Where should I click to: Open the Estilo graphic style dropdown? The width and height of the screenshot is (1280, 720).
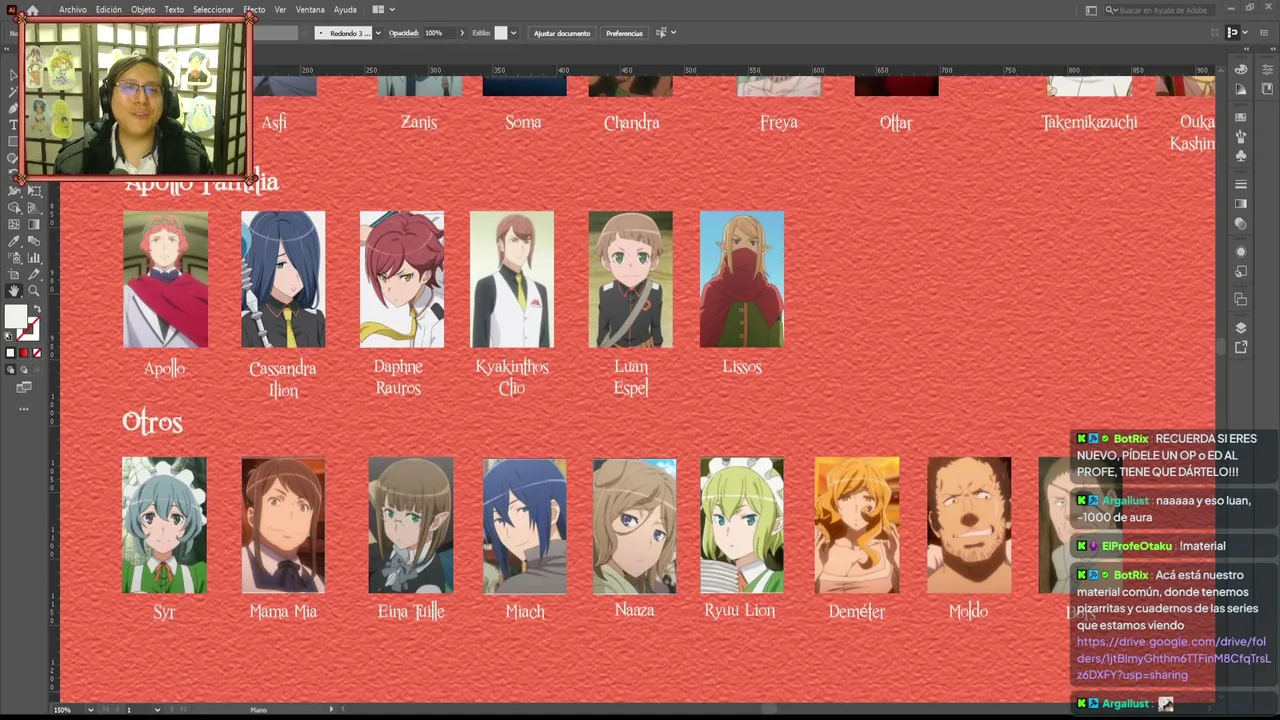tap(513, 33)
